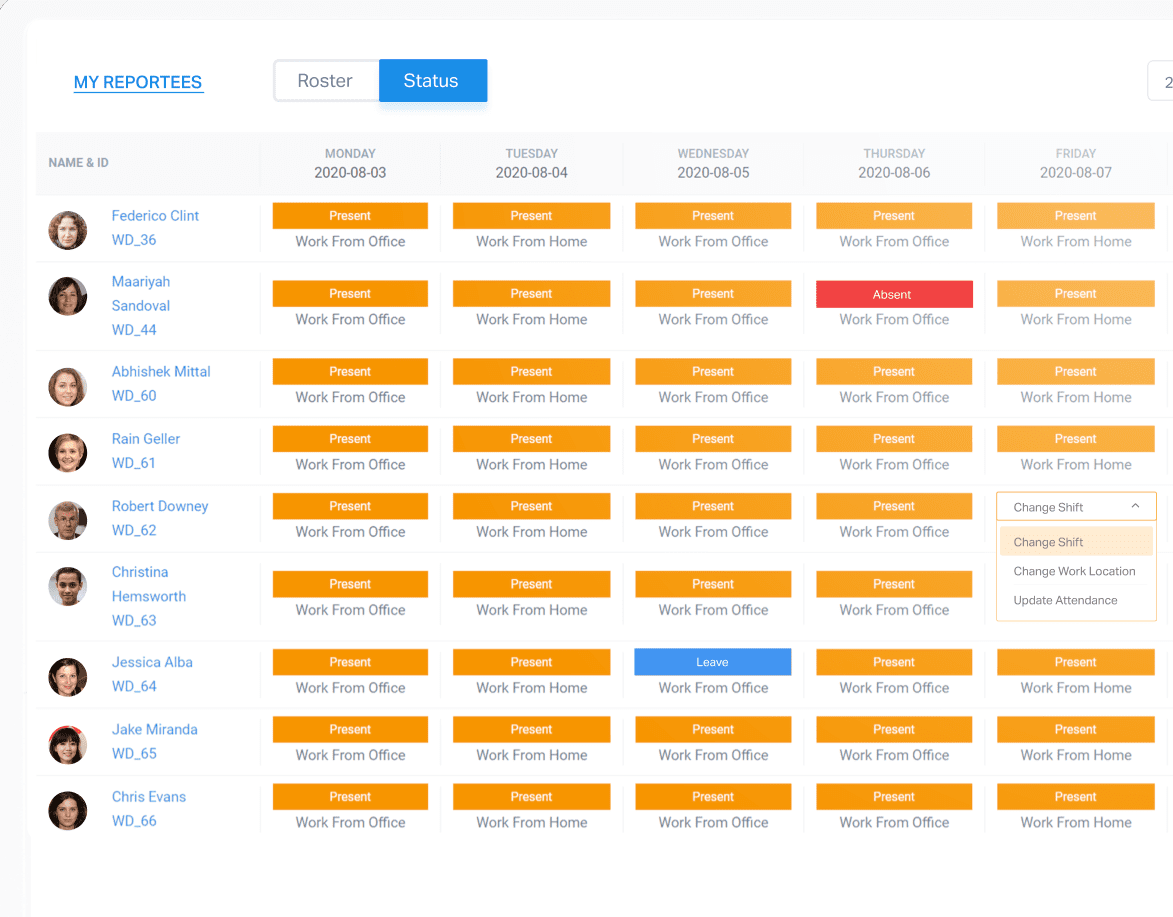Click Robert Downey's Tuesday Work From Home text
The width and height of the screenshot is (1173, 917).
coord(531,532)
